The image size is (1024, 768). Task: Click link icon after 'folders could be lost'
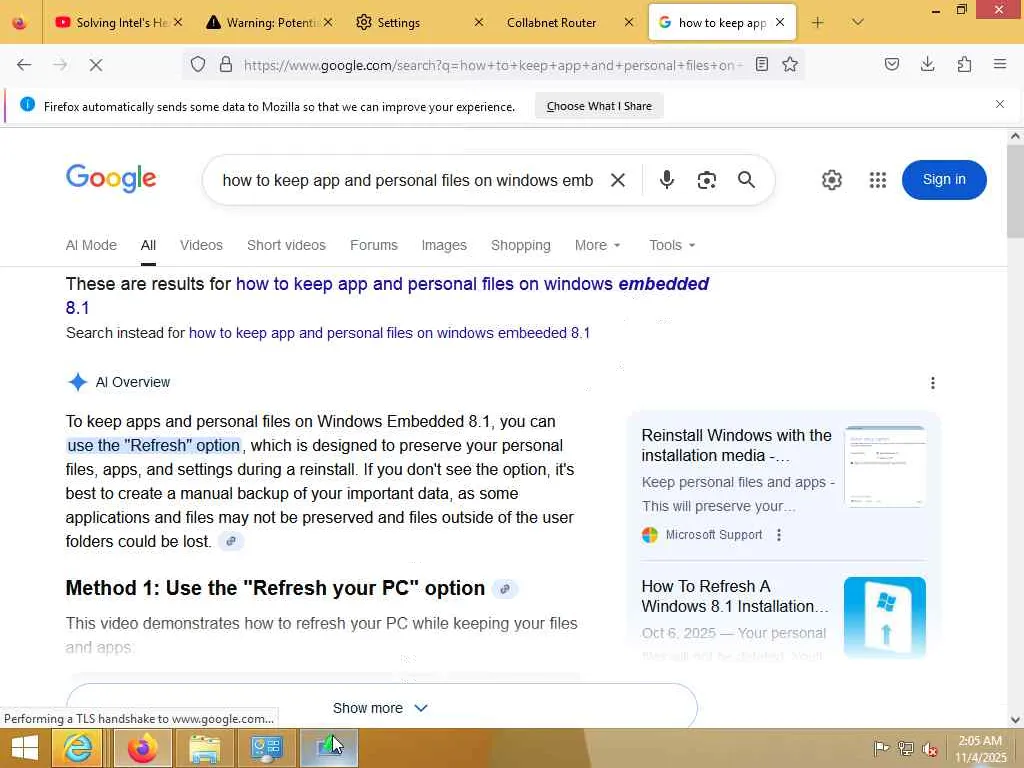(231, 541)
